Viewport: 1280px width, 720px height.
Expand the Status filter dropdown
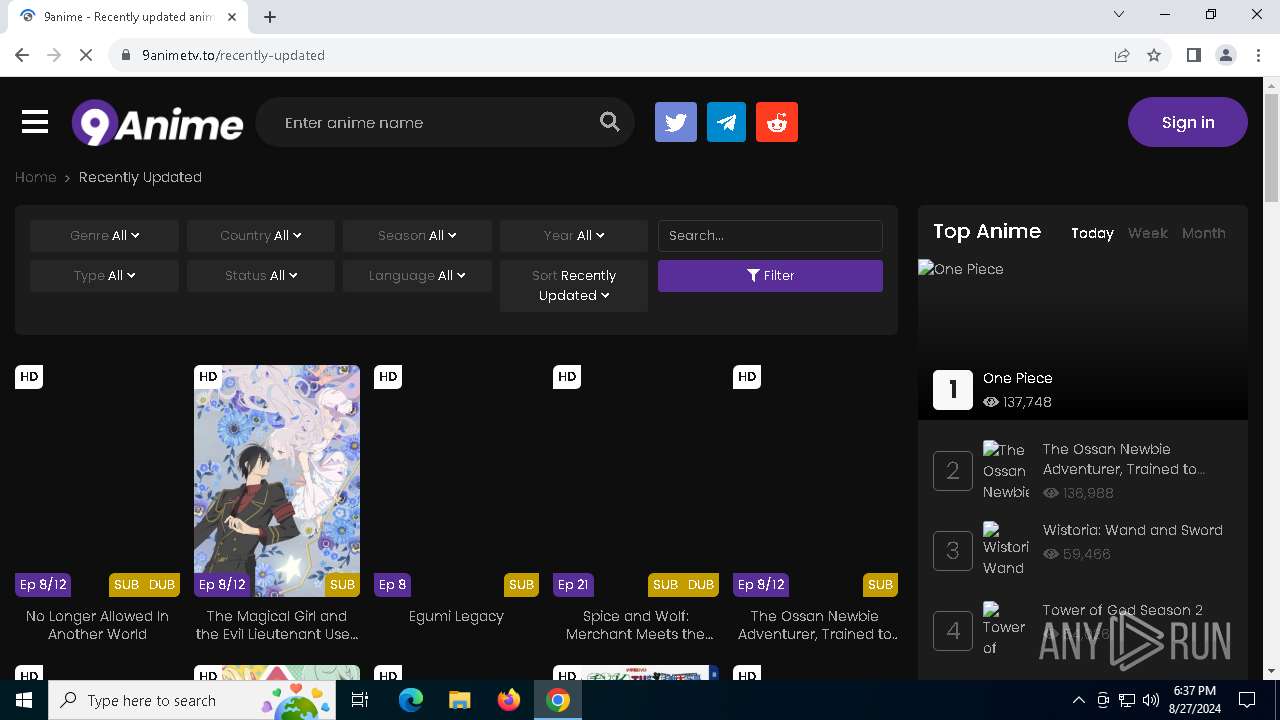pyautogui.click(x=260, y=275)
